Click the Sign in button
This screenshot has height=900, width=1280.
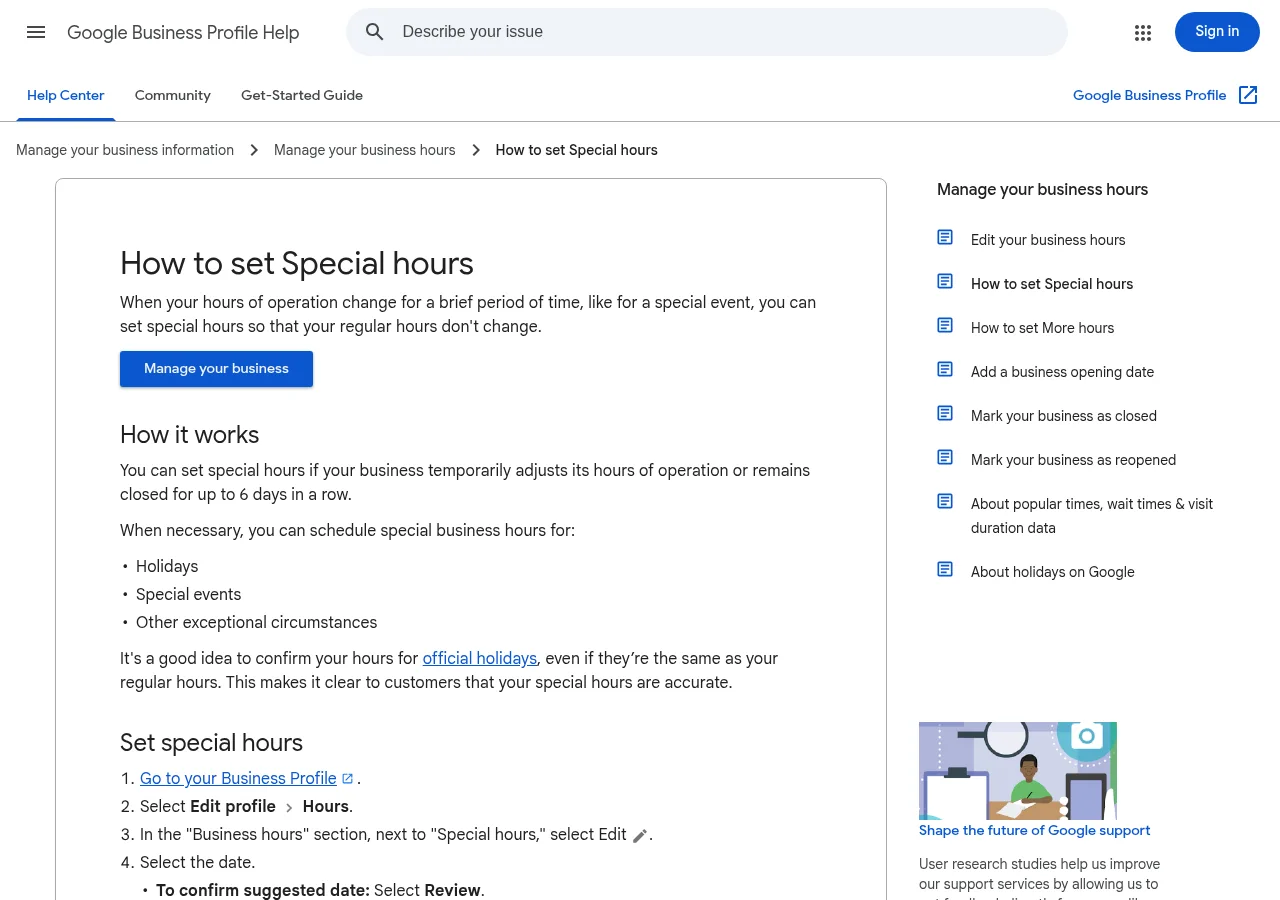1217,32
